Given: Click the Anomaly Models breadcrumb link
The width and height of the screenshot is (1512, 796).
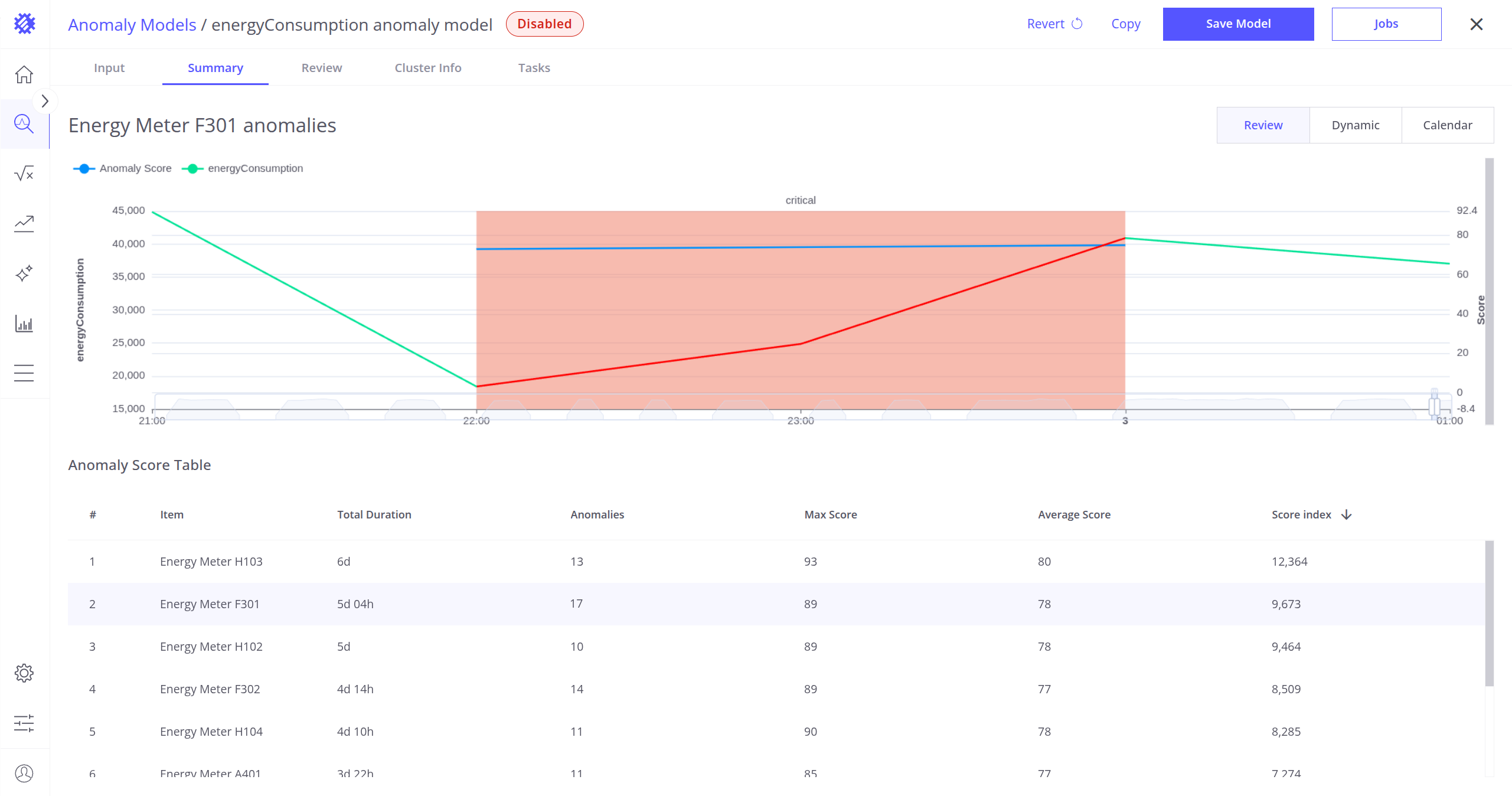Looking at the screenshot, I should tap(132, 25).
